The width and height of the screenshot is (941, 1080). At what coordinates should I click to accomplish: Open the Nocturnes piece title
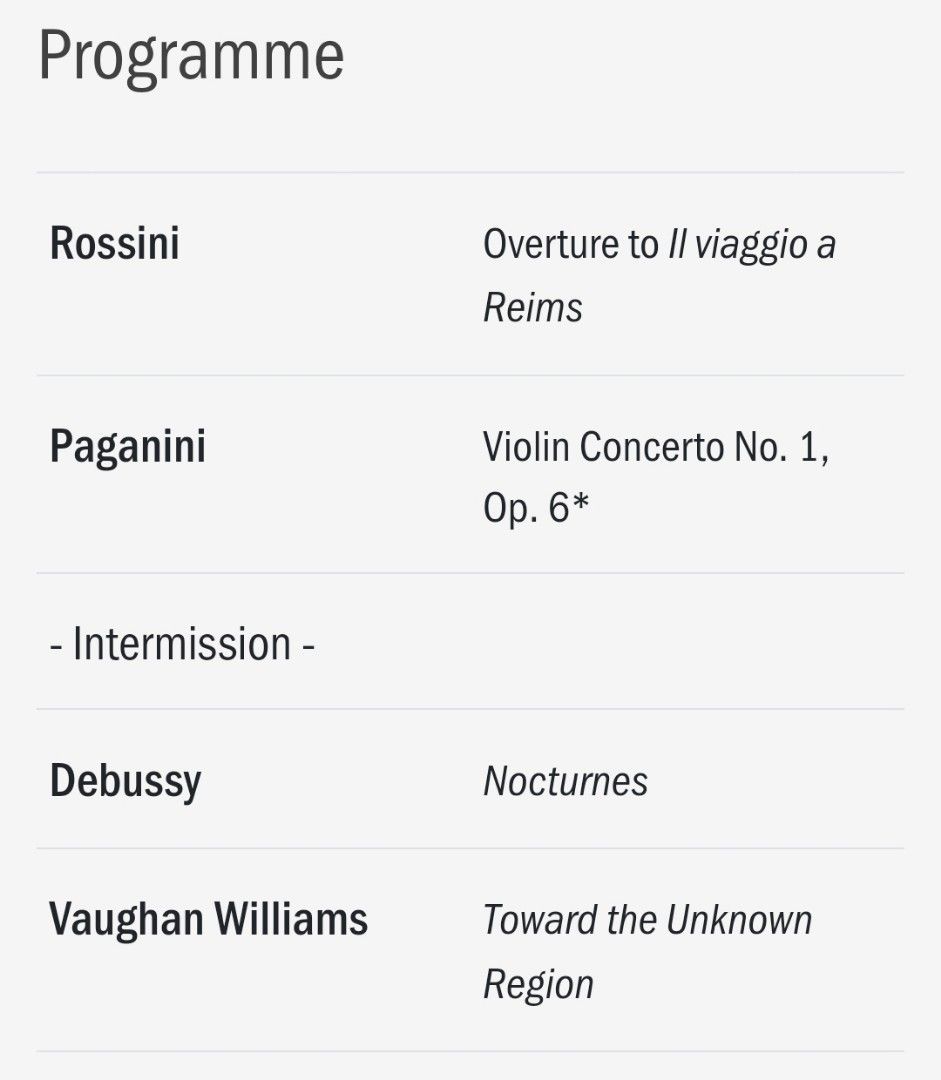[566, 781]
